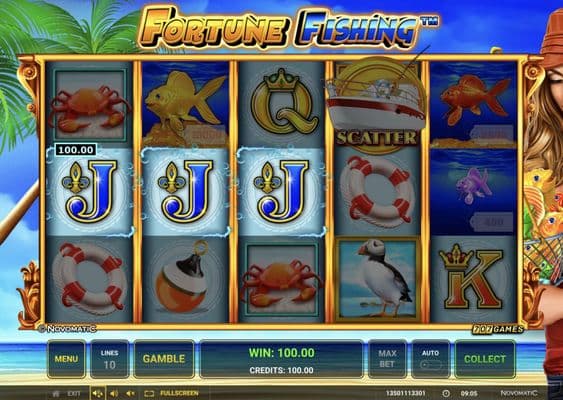The height and width of the screenshot is (400, 563).
Task: Select the puffin bird symbol
Action: pos(377,279)
